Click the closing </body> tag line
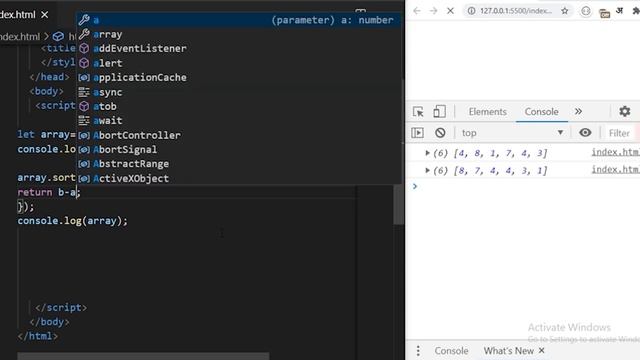The width and height of the screenshot is (640, 360). coord(49,322)
